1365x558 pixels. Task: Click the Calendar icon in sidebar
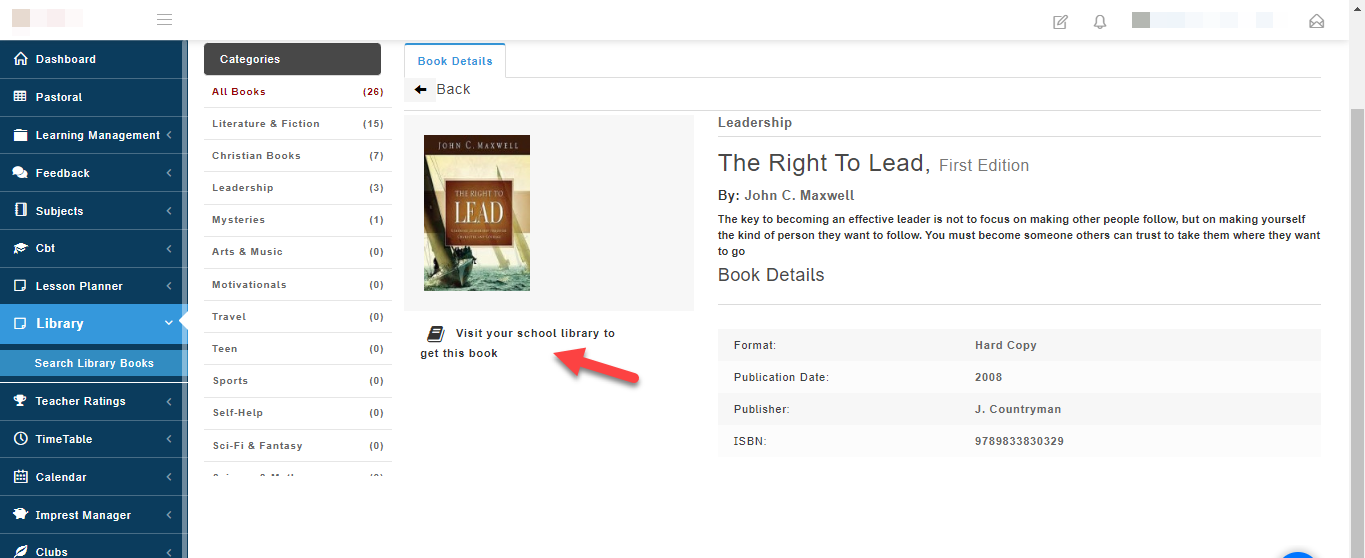[x=20, y=477]
